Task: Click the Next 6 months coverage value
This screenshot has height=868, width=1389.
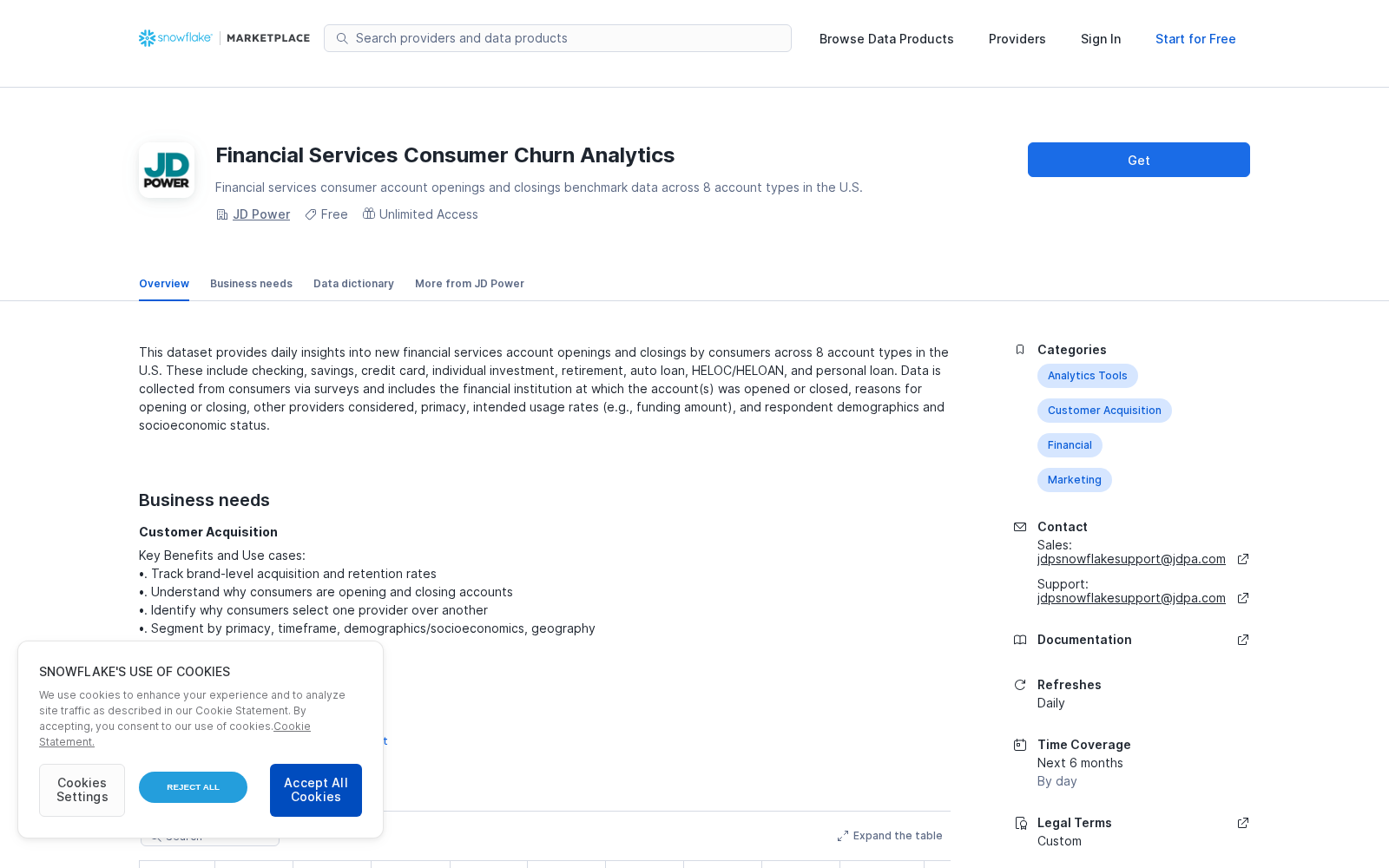Action: click(1080, 763)
